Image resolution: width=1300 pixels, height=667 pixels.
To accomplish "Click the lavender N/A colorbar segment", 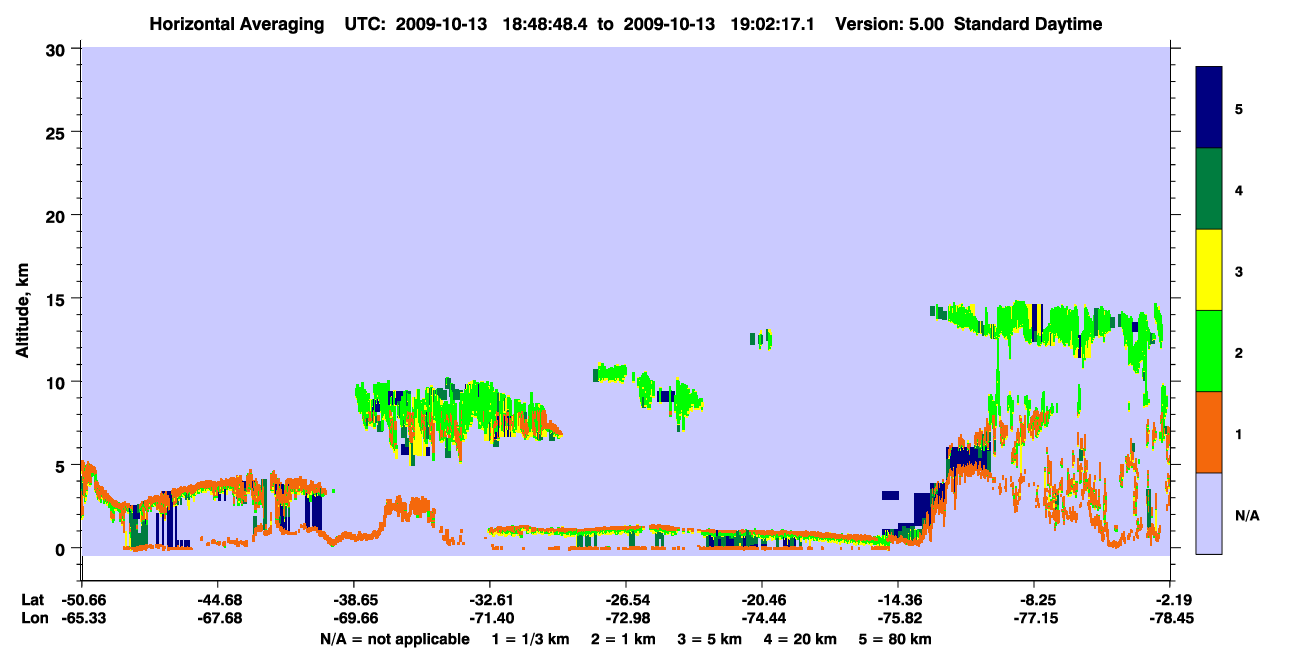I will (1209, 513).
